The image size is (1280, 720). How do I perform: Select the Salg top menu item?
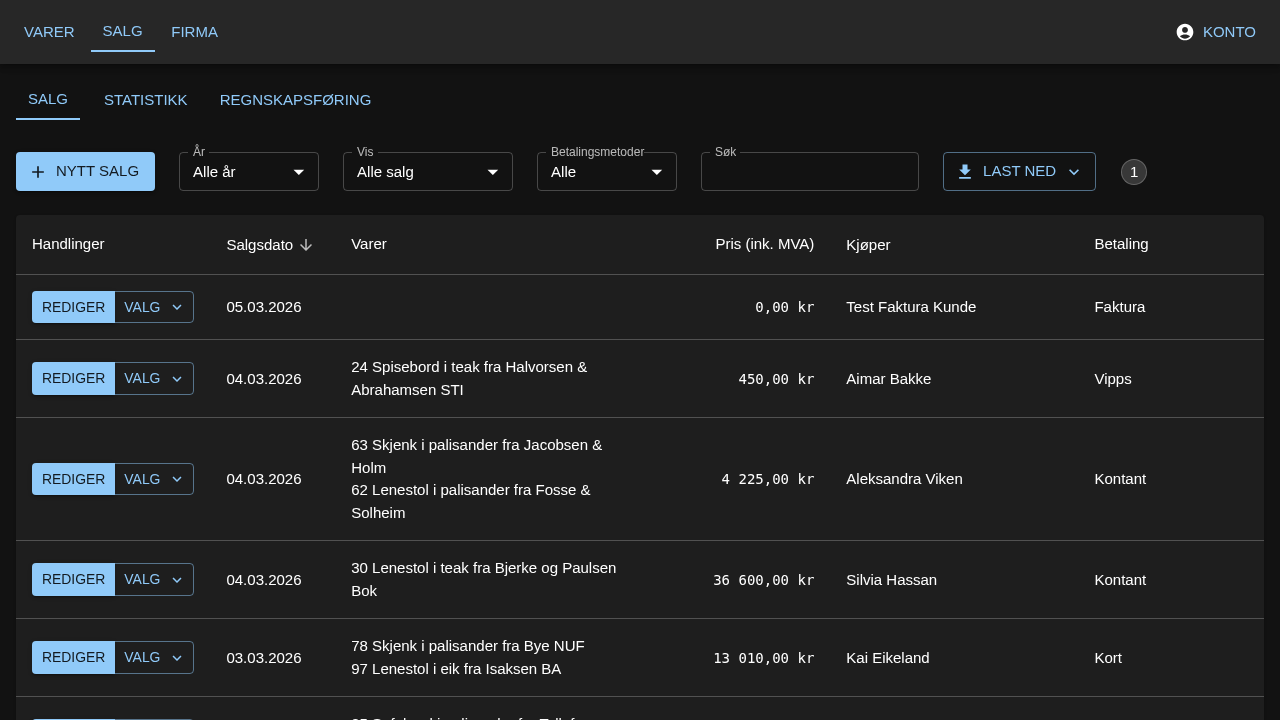click(x=123, y=32)
